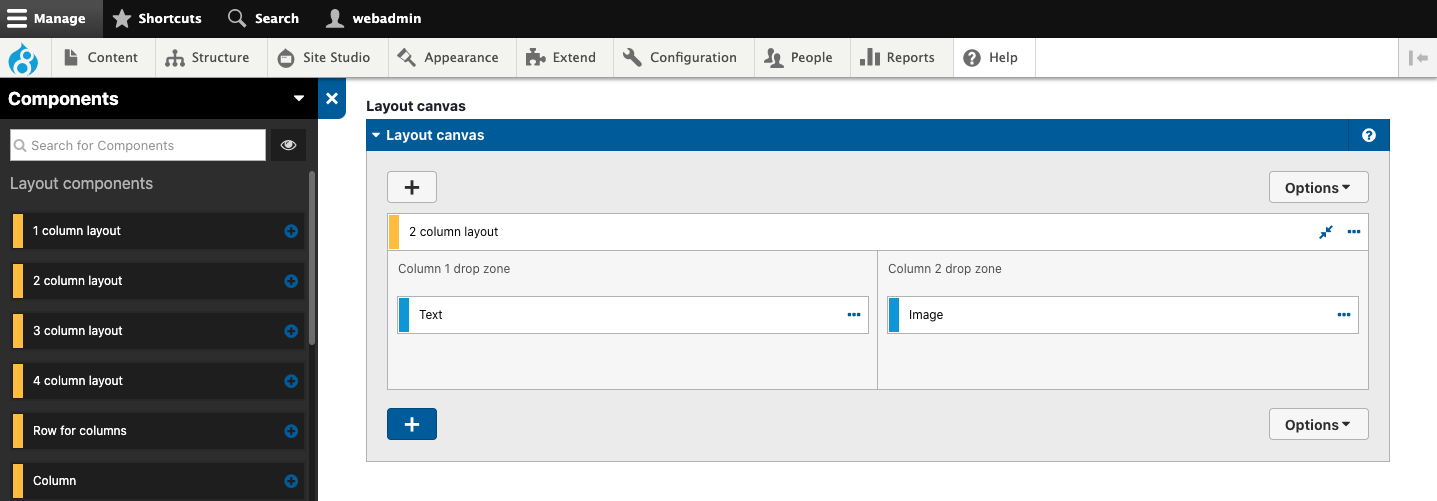Collapse the 2 column layout arrows icon
This screenshot has height=501, width=1437.
point(1326,231)
